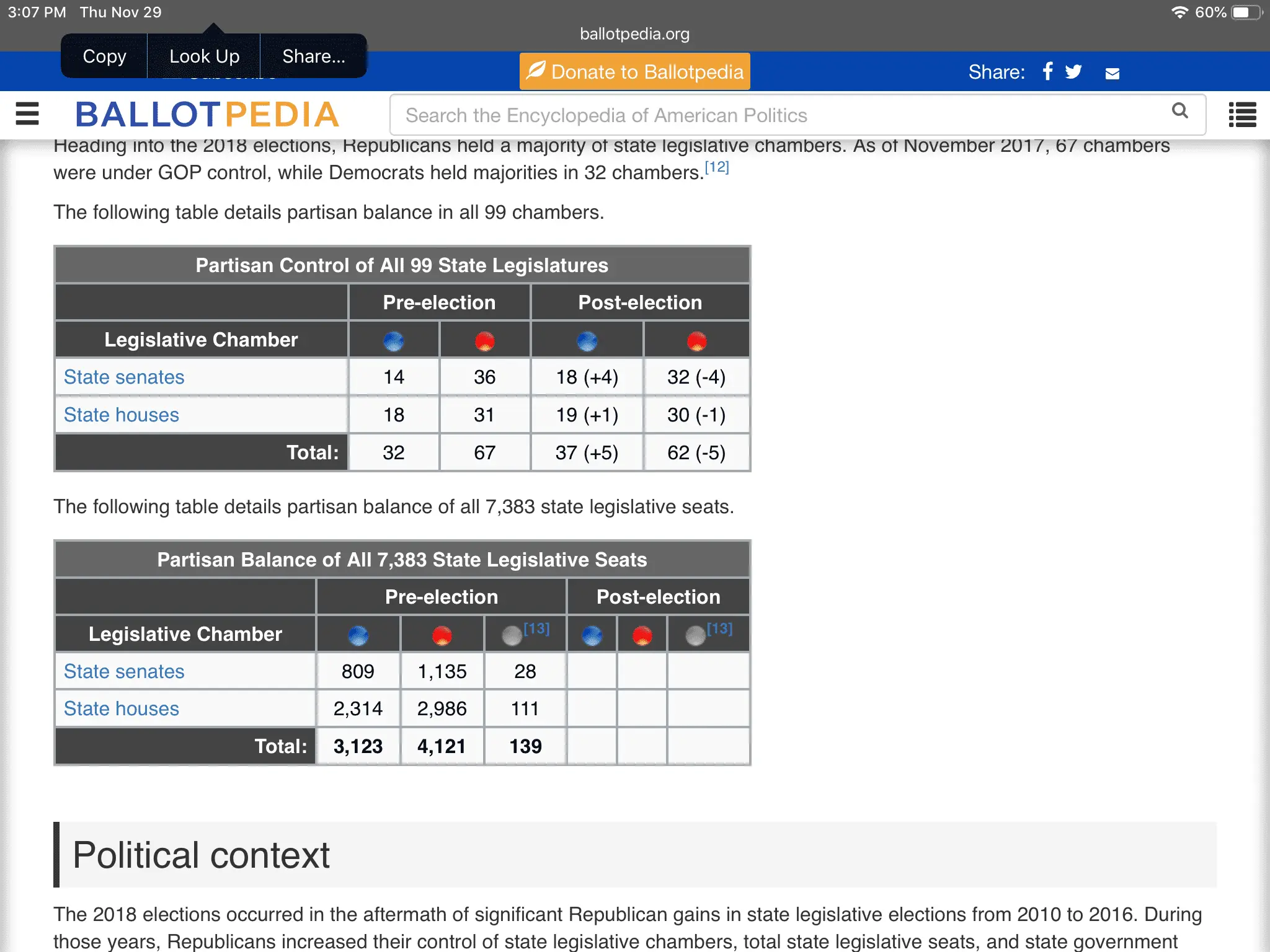Image resolution: width=1270 pixels, height=952 pixels.
Task: Tap the Ballotpedia logo
Action: pyautogui.click(x=207, y=115)
